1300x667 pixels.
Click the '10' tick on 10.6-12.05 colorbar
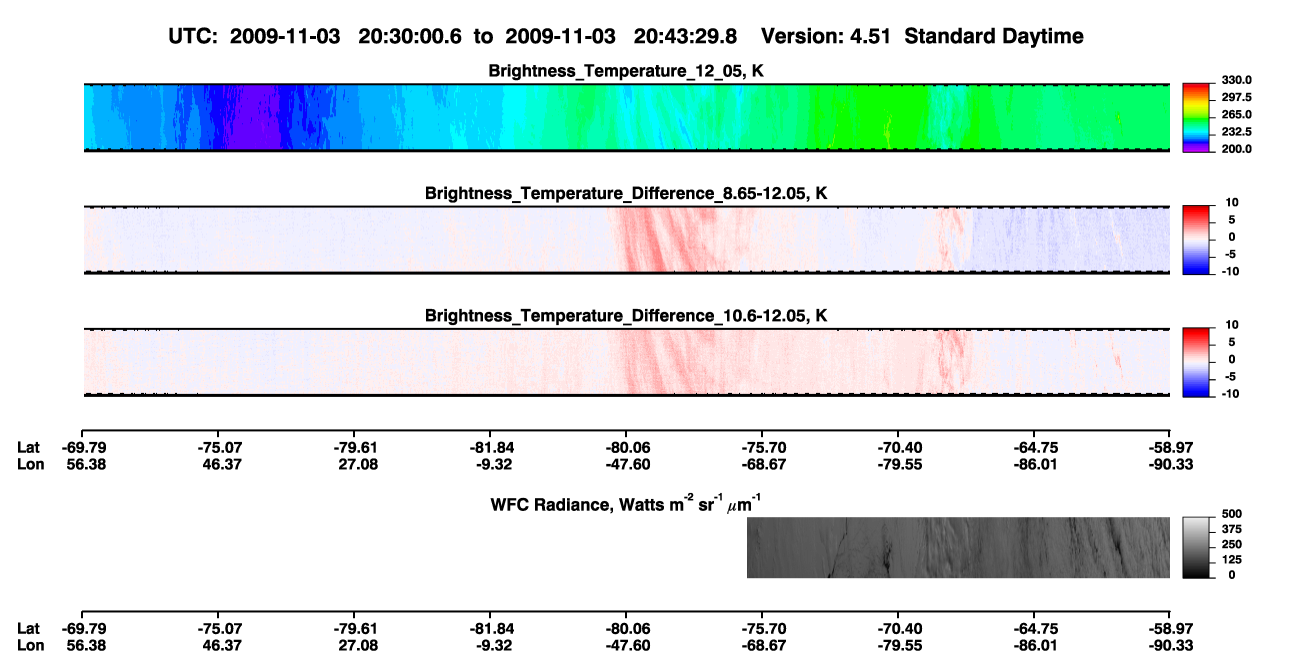(x=1232, y=325)
